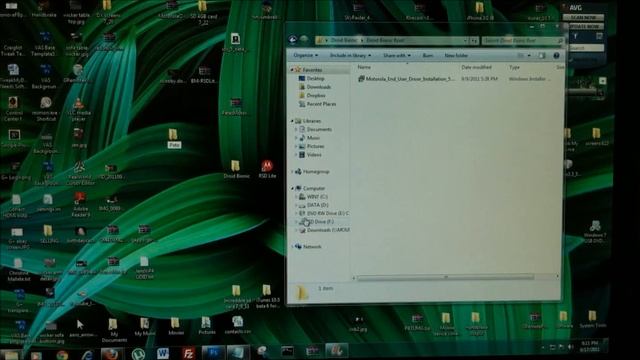Select the RSD Lite desktop shortcut
The height and width of the screenshot is (360, 640).
[x=267, y=169]
